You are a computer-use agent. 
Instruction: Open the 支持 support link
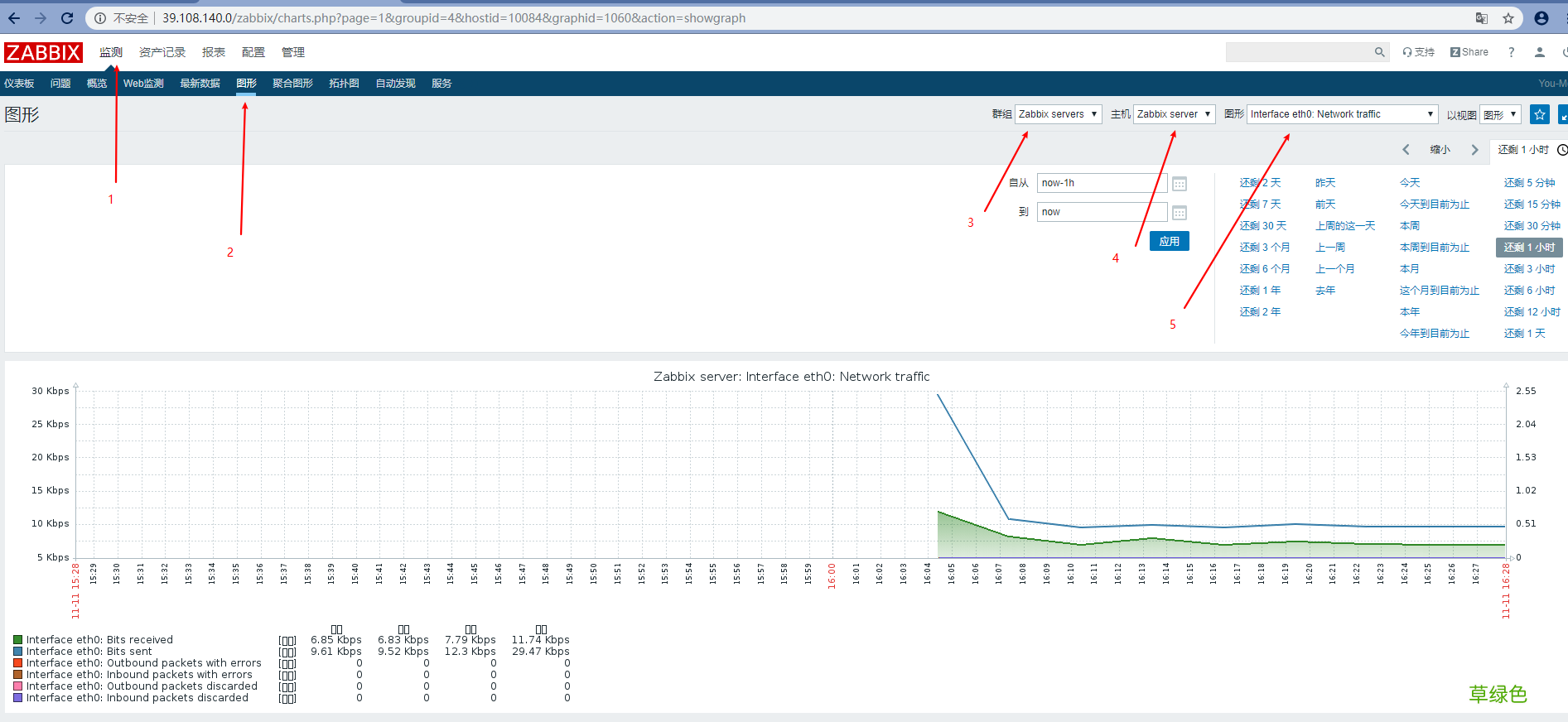(1418, 52)
